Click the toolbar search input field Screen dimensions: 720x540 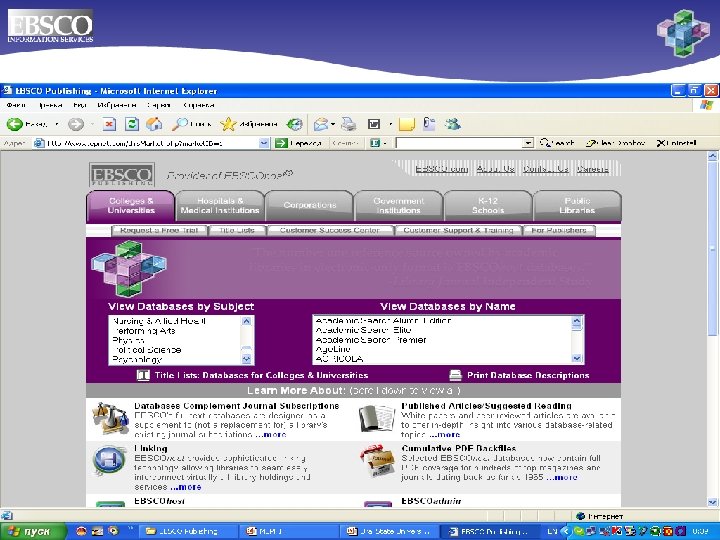pyautogui.click(x=459, y=143)
